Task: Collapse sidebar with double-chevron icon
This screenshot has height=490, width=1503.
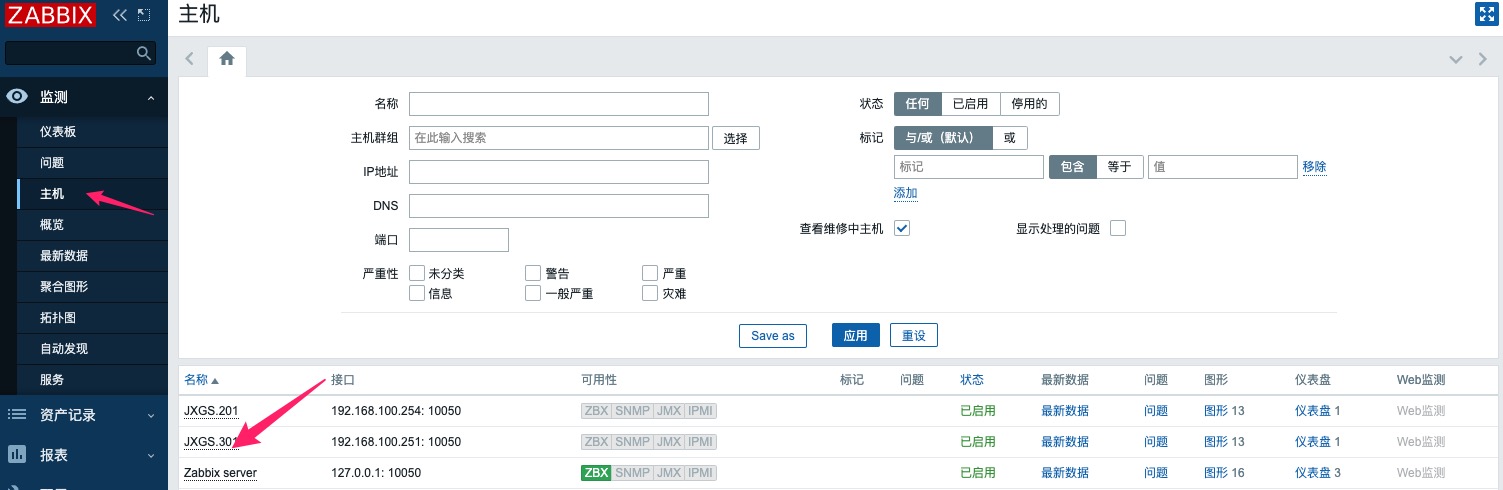Action: point(120,15)
